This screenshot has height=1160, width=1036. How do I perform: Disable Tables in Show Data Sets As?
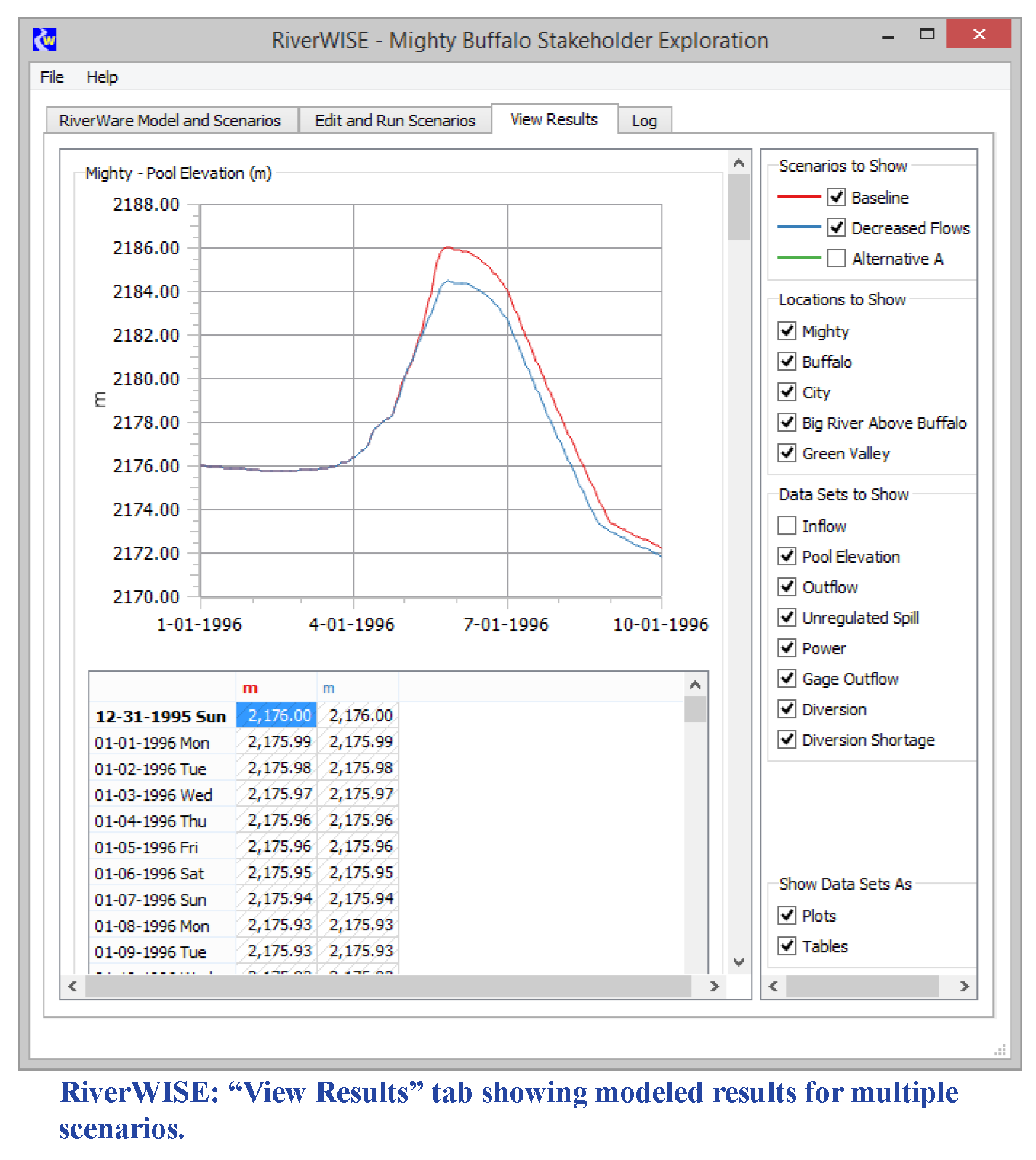pyautogui.click(x=787, y=946)
